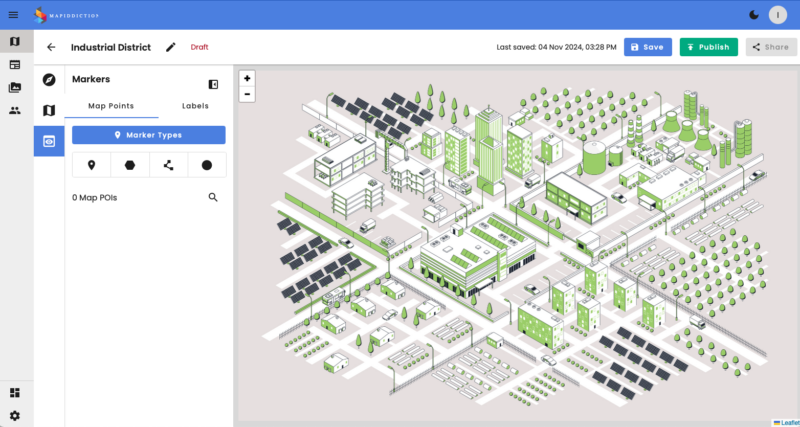This screenshot has width=800, height=427.
Task: Search Map POIs with the magnifier icon
Action: click(213, 198)
